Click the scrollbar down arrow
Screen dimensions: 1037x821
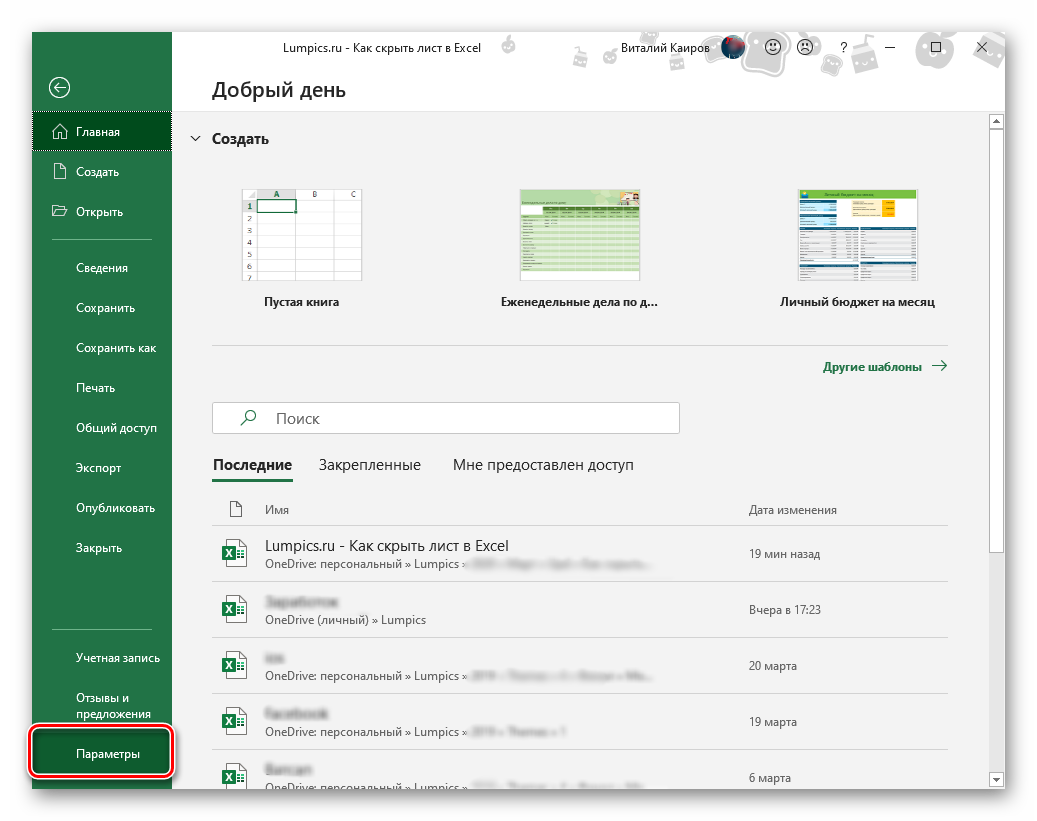tap(996, 779)
